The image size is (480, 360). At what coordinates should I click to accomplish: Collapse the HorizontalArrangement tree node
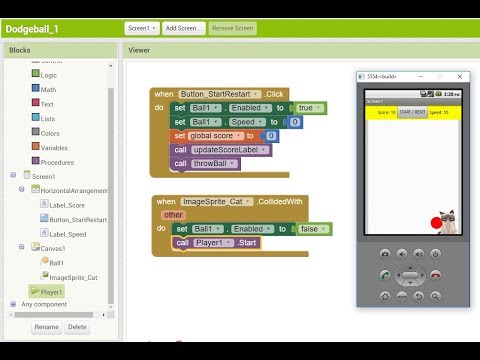point(22,189)
